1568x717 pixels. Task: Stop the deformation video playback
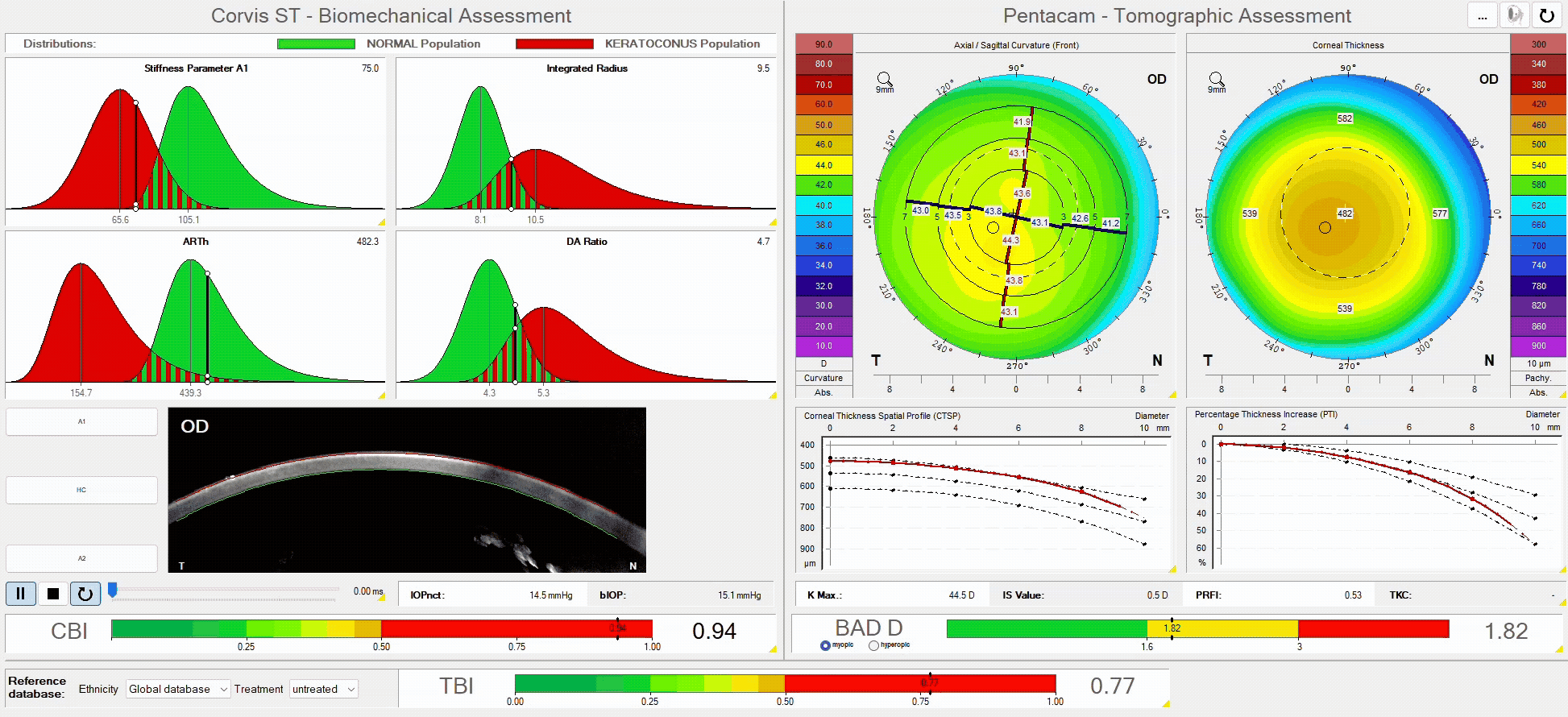(x=53, y=594)
